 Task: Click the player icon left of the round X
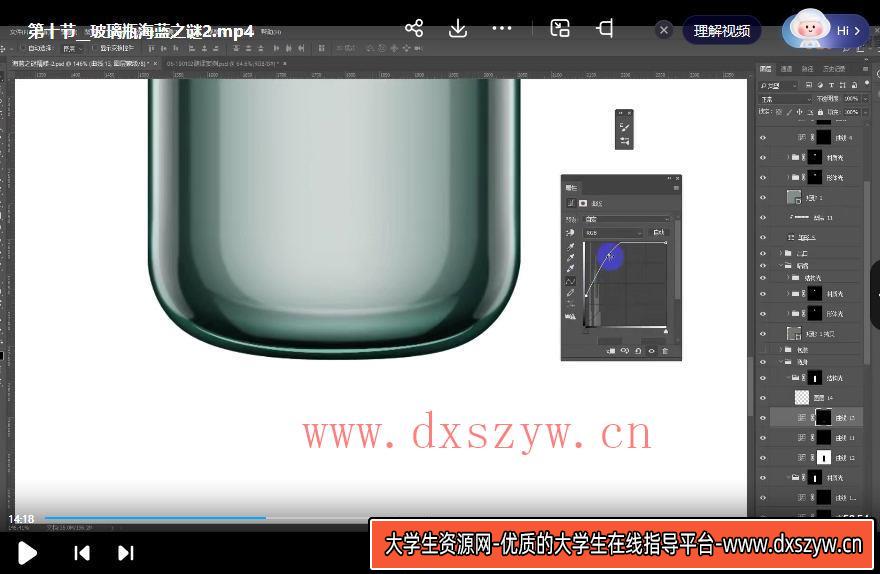(x=604, y=28)
